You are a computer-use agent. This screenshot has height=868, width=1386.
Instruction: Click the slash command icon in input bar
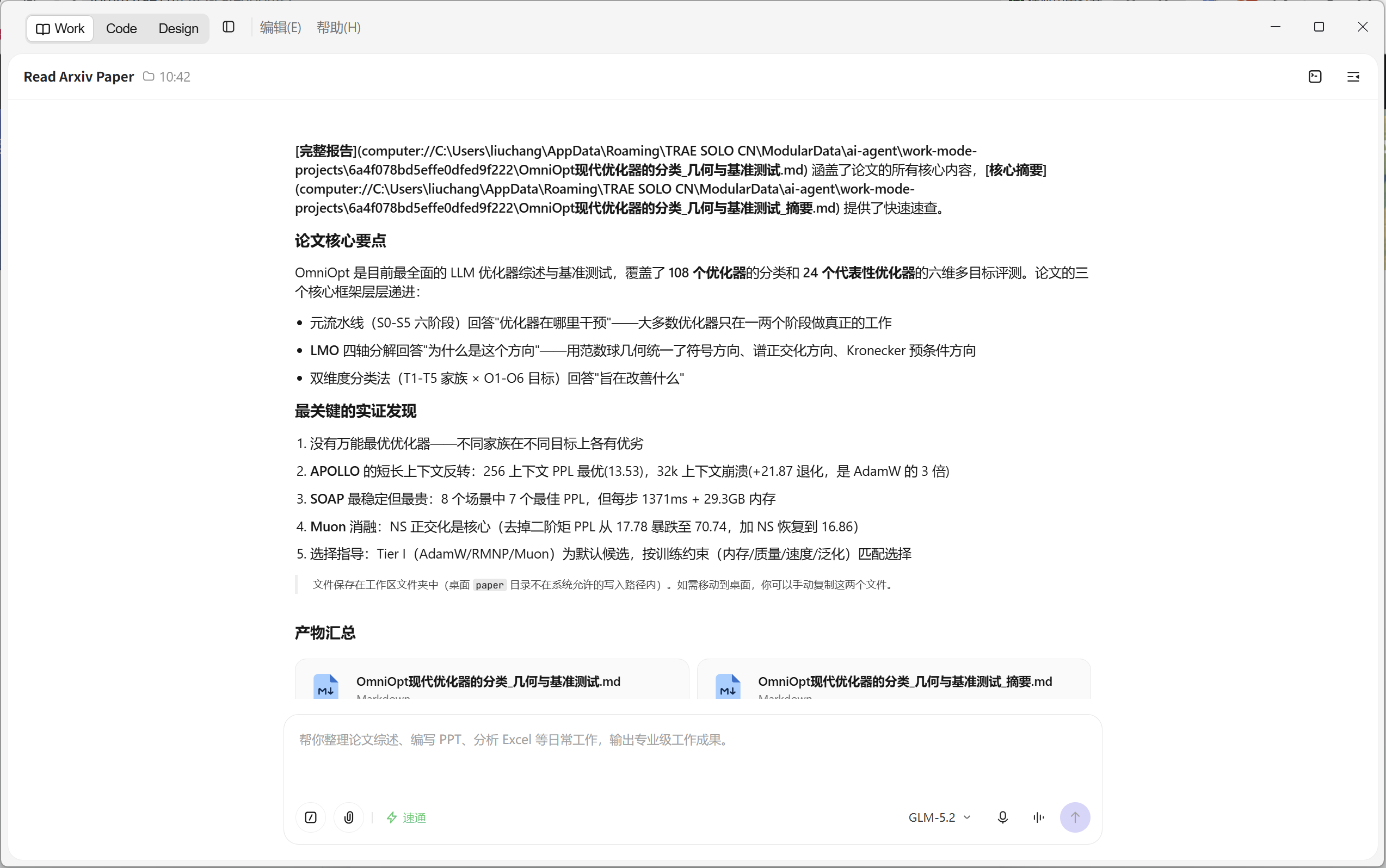click(311, 817)
